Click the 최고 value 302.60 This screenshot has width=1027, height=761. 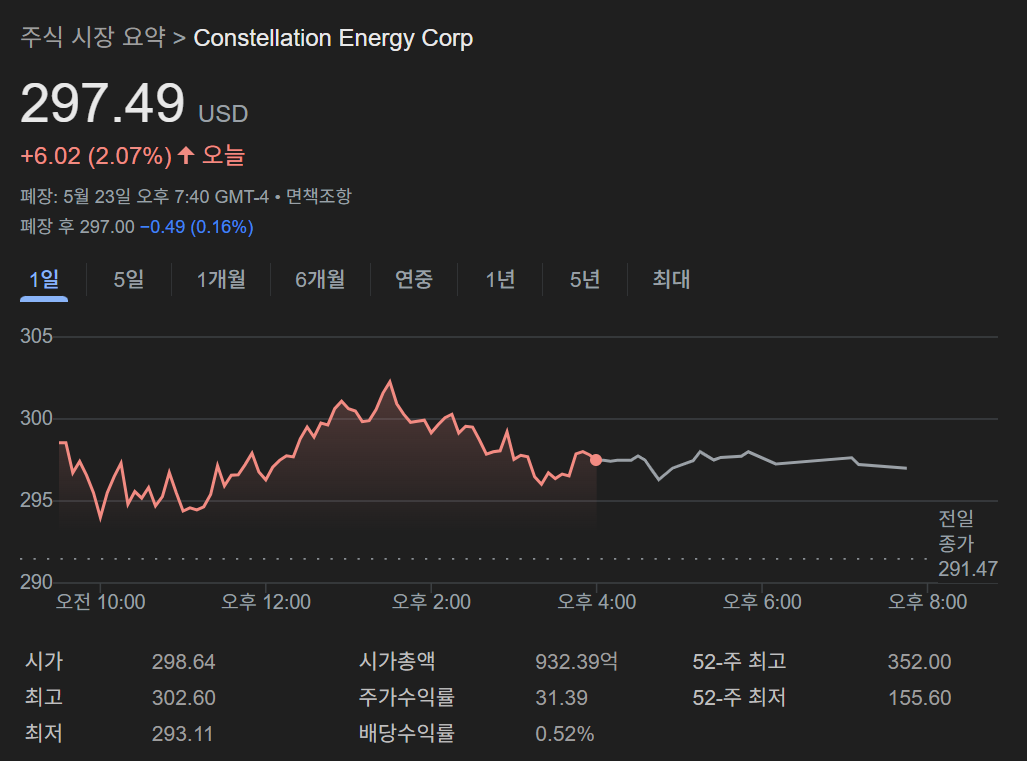183,698
